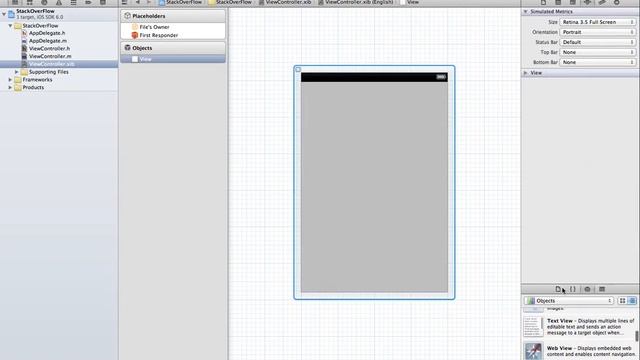Click the Web View library thumbnail
640x360 pixels.
click(533, 351)
